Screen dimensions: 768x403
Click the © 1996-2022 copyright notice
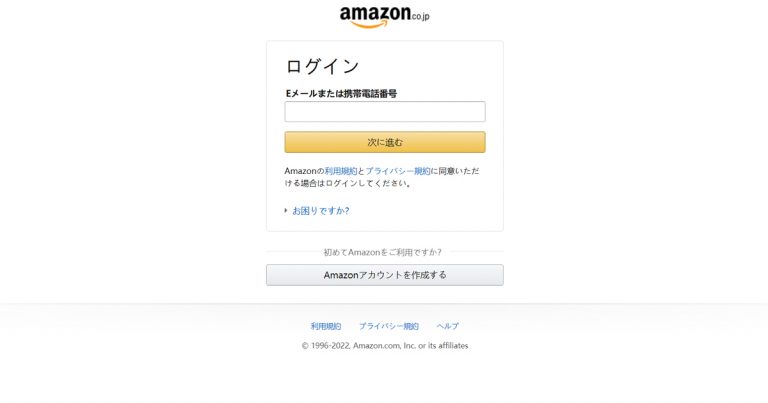coord(384,346)
